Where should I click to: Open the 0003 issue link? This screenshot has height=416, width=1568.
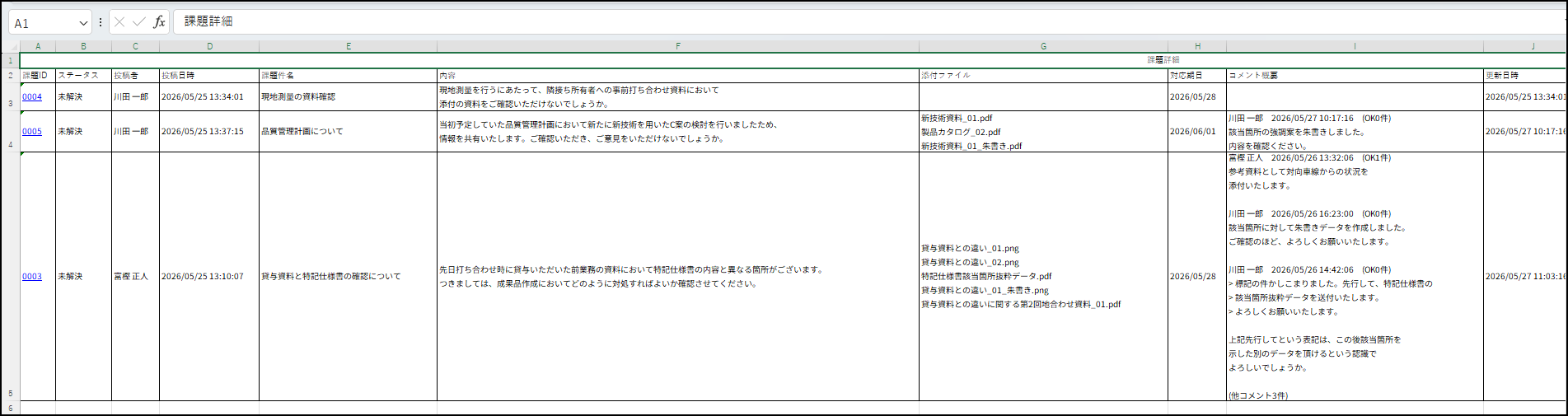pos(32,277)
